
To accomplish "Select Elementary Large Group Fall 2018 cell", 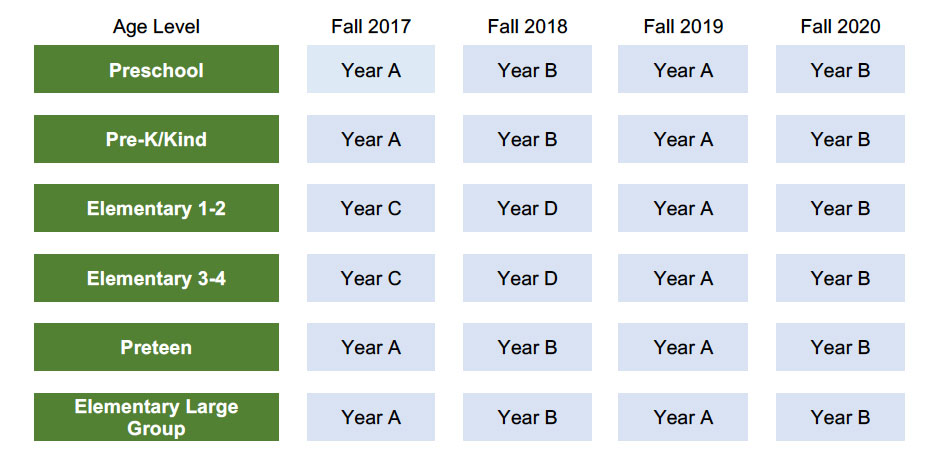I will click(527, 417).
